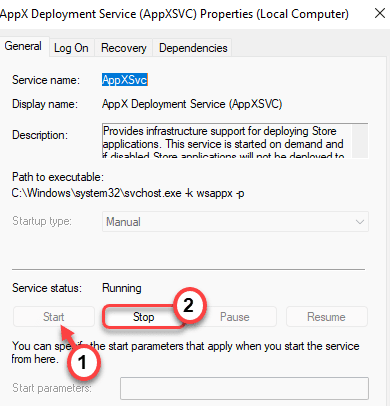Switch to the General tab
This screenshot has width=390, height=406.
click(23, 47)
